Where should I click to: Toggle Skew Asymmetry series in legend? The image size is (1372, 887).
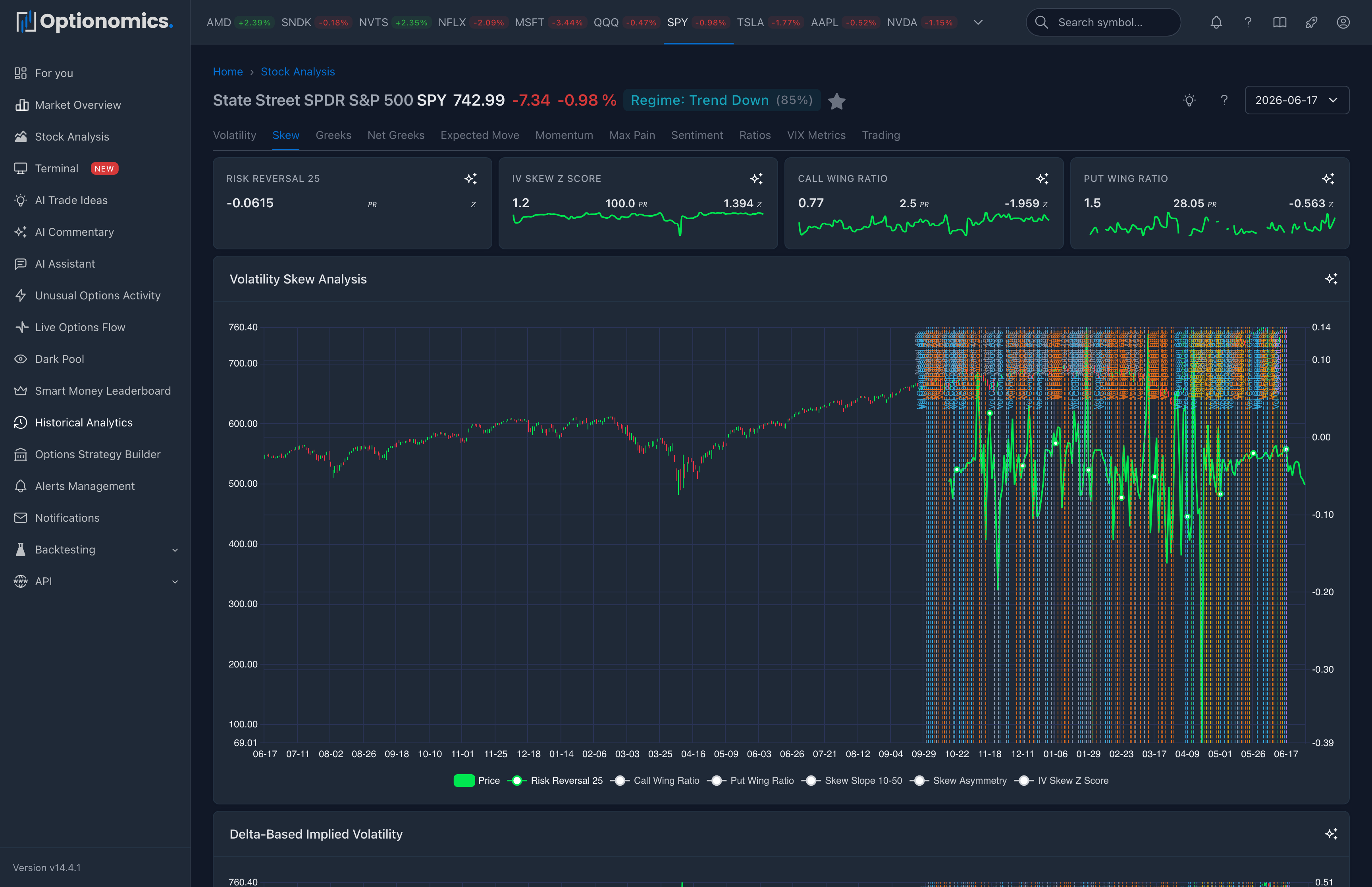[x=958, y=781]
